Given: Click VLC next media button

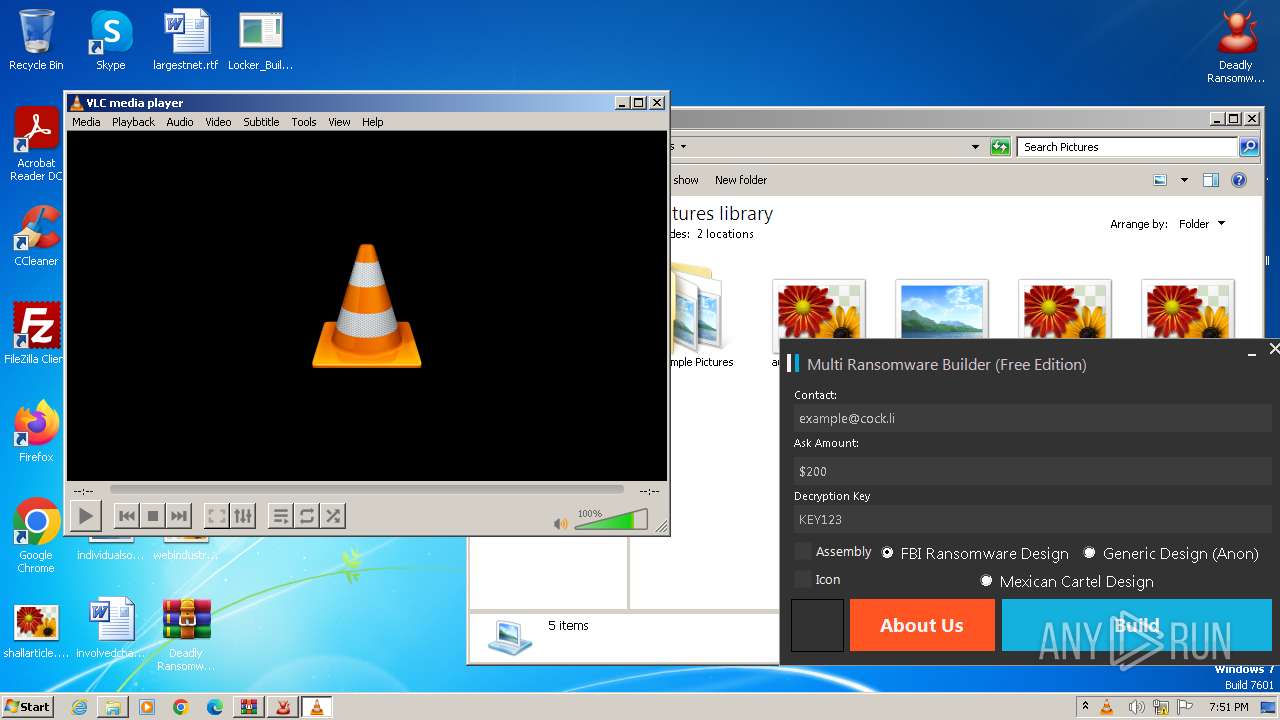Looking at the screenshot, I should pyautogui.click(x=179, y=516).
